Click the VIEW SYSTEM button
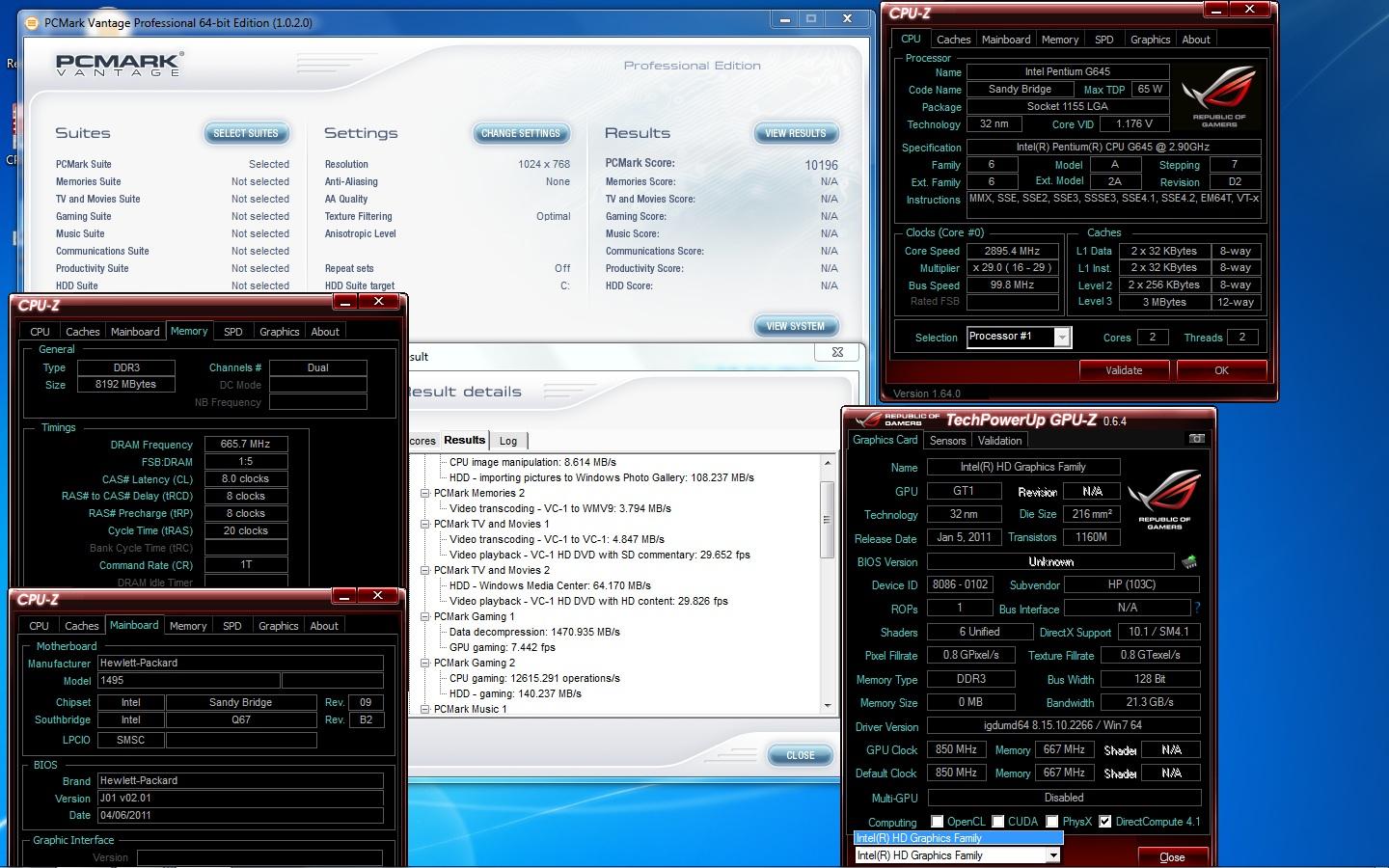1389x868 pixels. 796,326
